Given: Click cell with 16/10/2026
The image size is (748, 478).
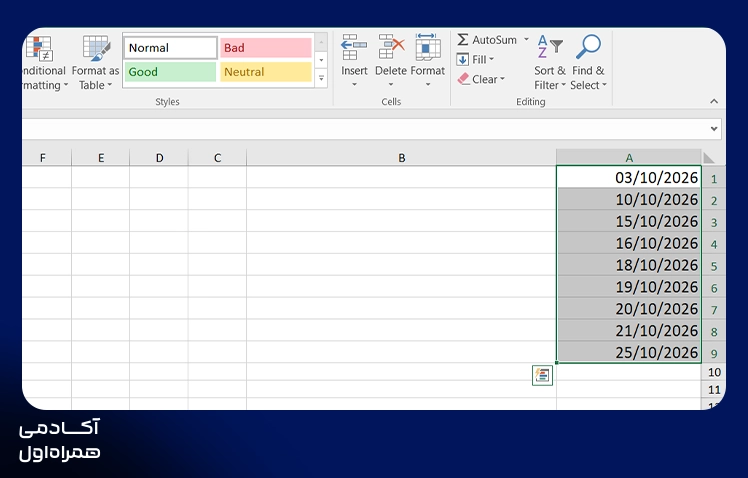Looking at the screenshot, I should (629, 243).
